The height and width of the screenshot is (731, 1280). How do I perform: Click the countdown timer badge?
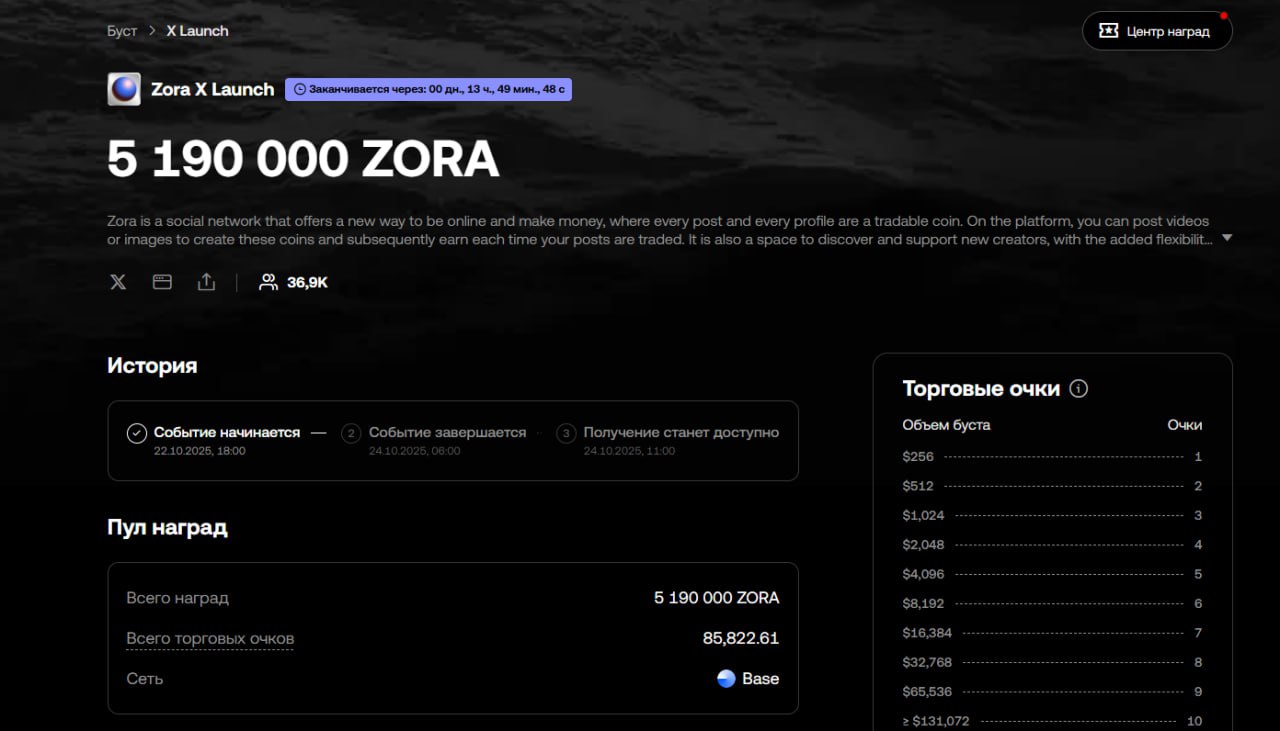coord(428,89)
